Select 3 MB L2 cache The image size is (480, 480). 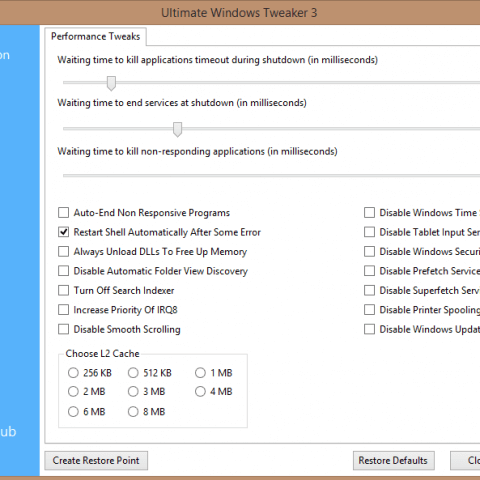(133, 391)
